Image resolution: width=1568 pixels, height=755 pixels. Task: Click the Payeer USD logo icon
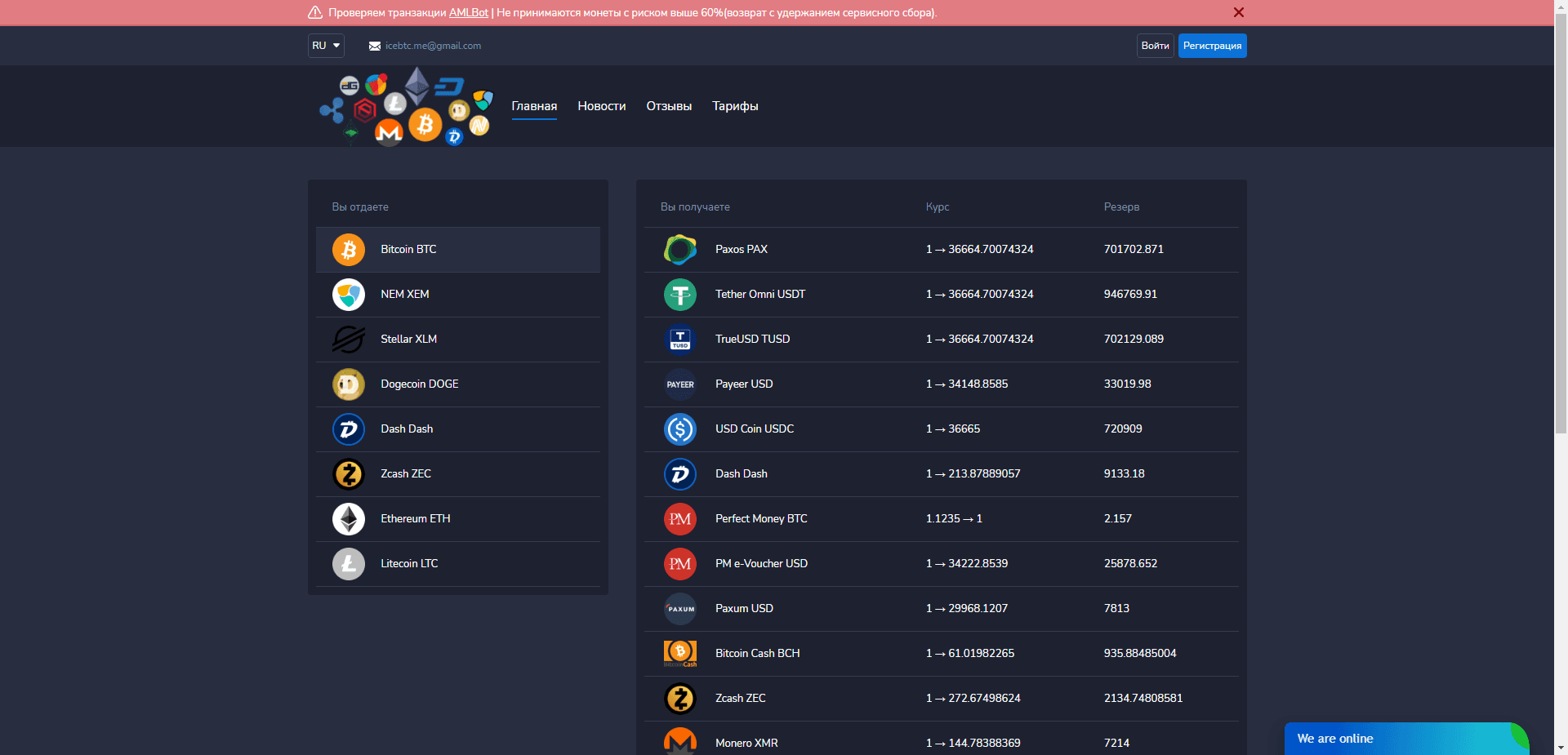[679, 384]
